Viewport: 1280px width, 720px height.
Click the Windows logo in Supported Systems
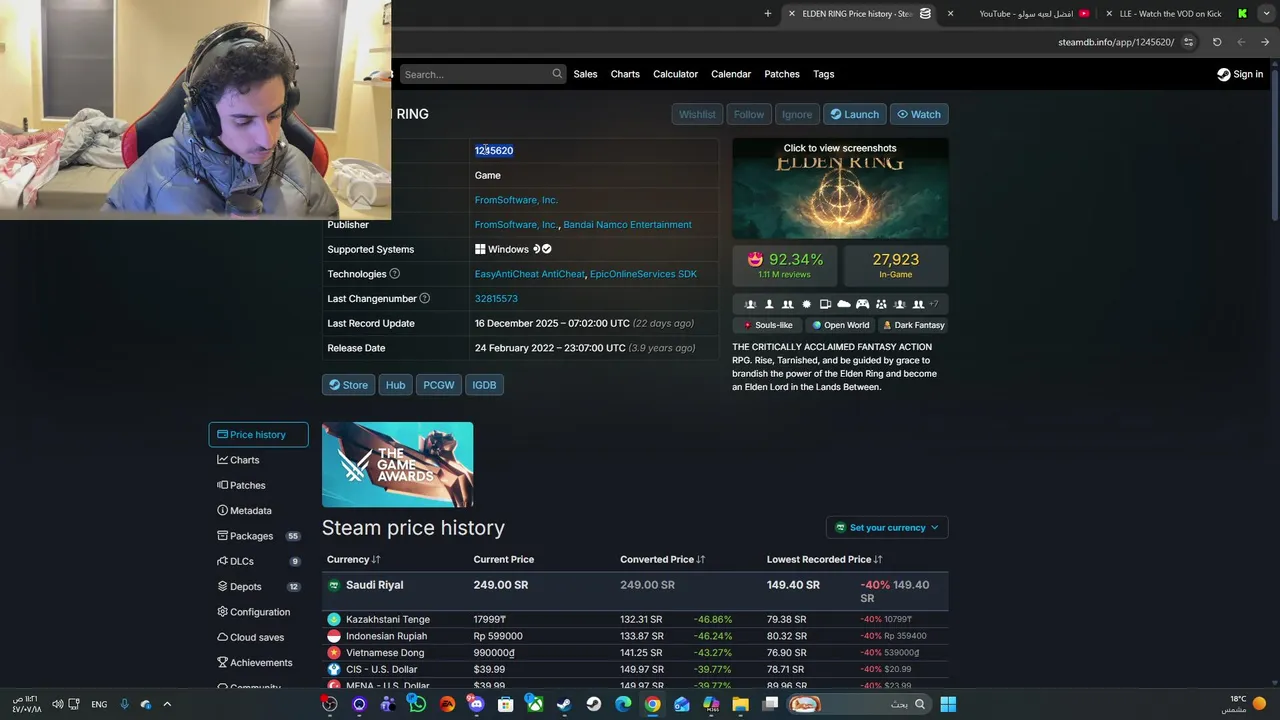[480, 249]
